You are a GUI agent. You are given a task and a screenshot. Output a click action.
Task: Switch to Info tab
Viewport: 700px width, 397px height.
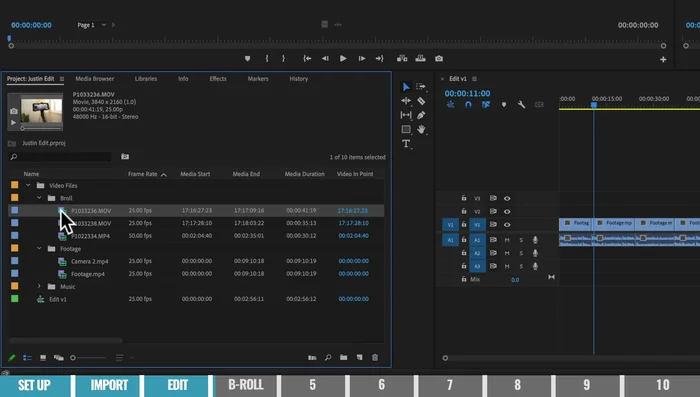click(x=183, y=79)
